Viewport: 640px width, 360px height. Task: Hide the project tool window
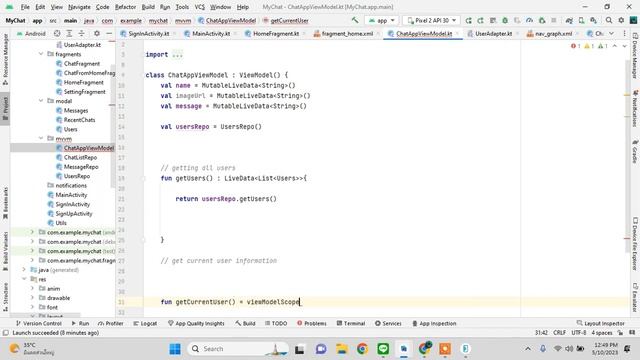click(x=109, y=33)
